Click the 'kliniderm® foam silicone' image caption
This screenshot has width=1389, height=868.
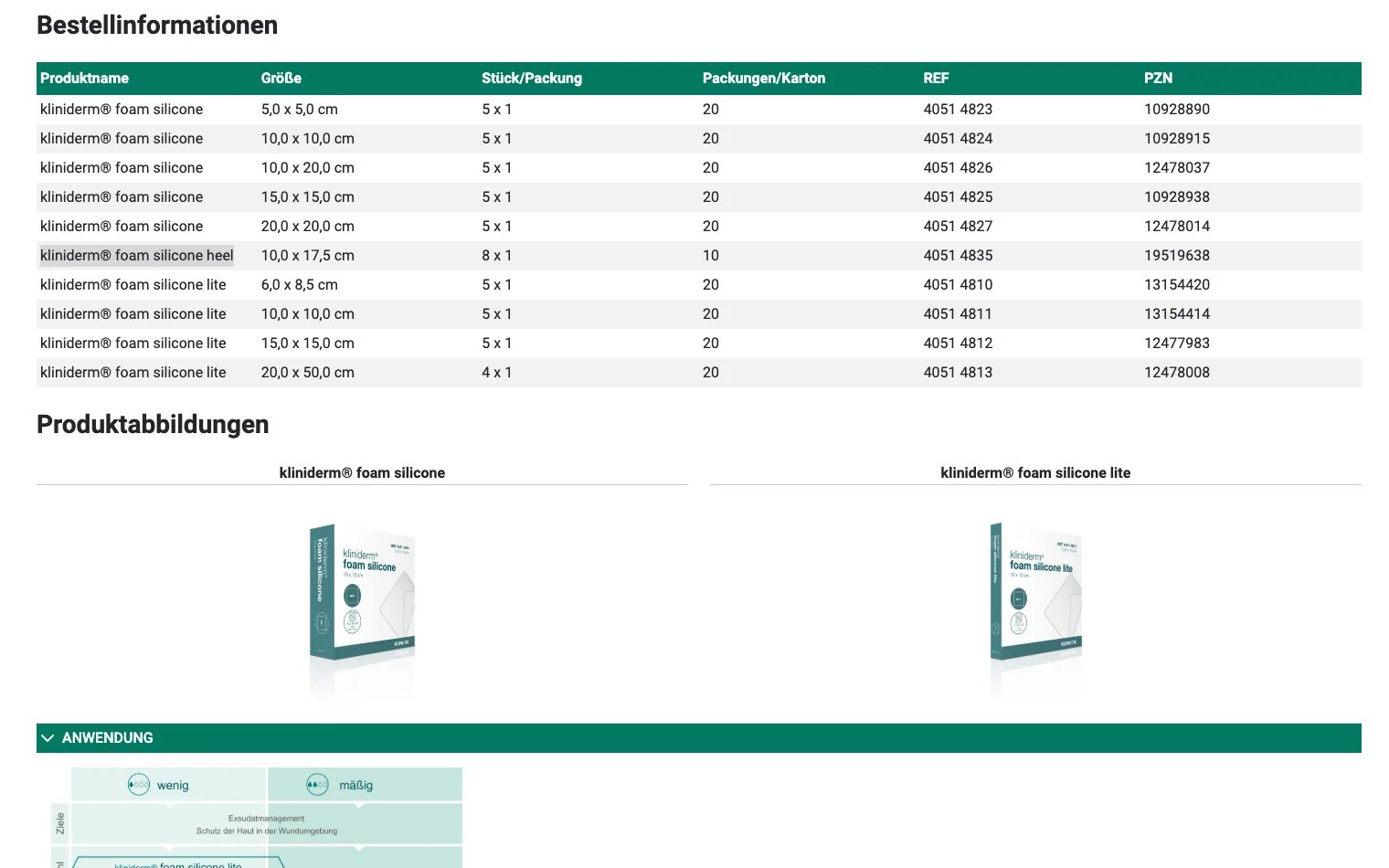[x=362, y=473]
